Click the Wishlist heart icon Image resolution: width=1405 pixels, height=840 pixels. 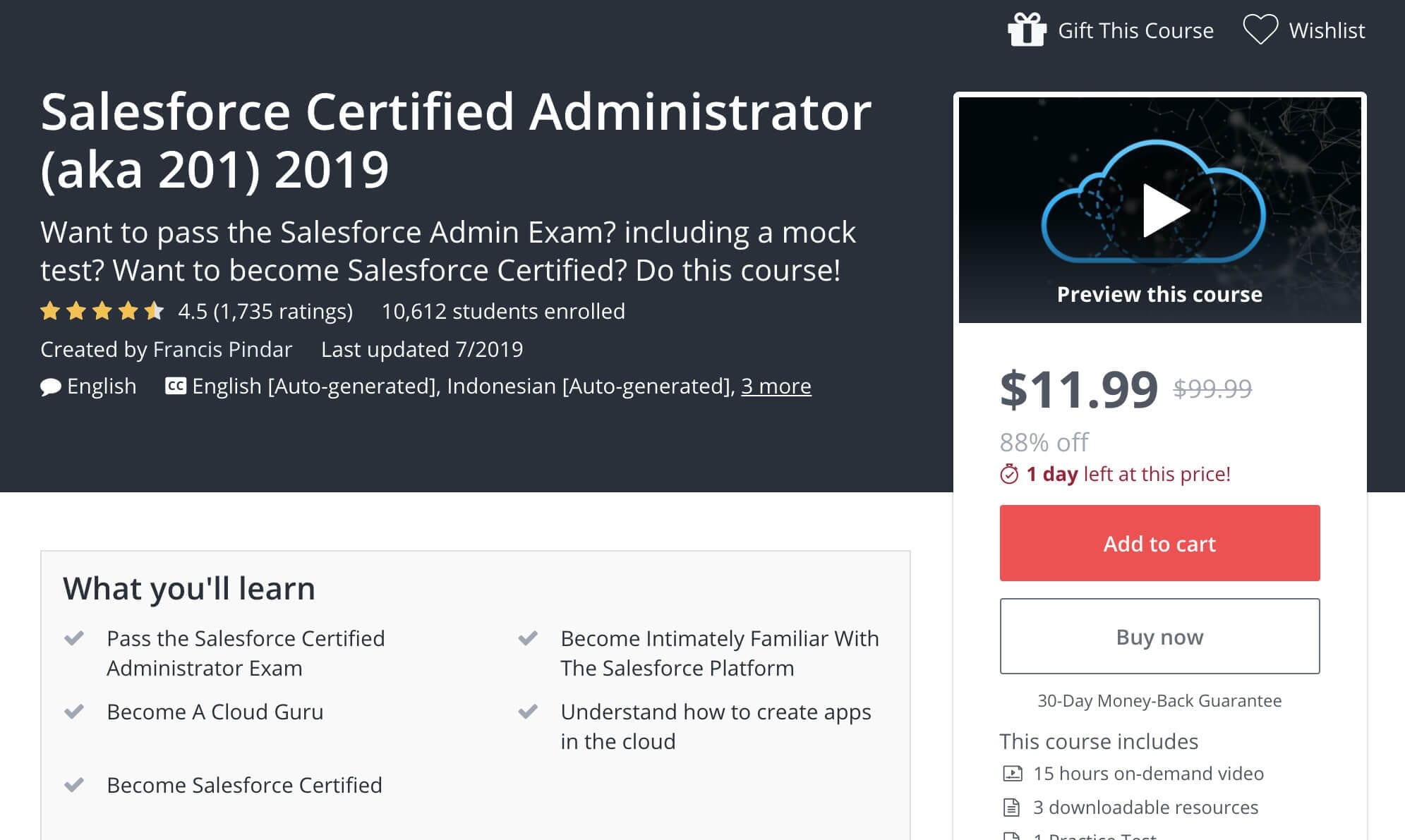[1260, 30]
